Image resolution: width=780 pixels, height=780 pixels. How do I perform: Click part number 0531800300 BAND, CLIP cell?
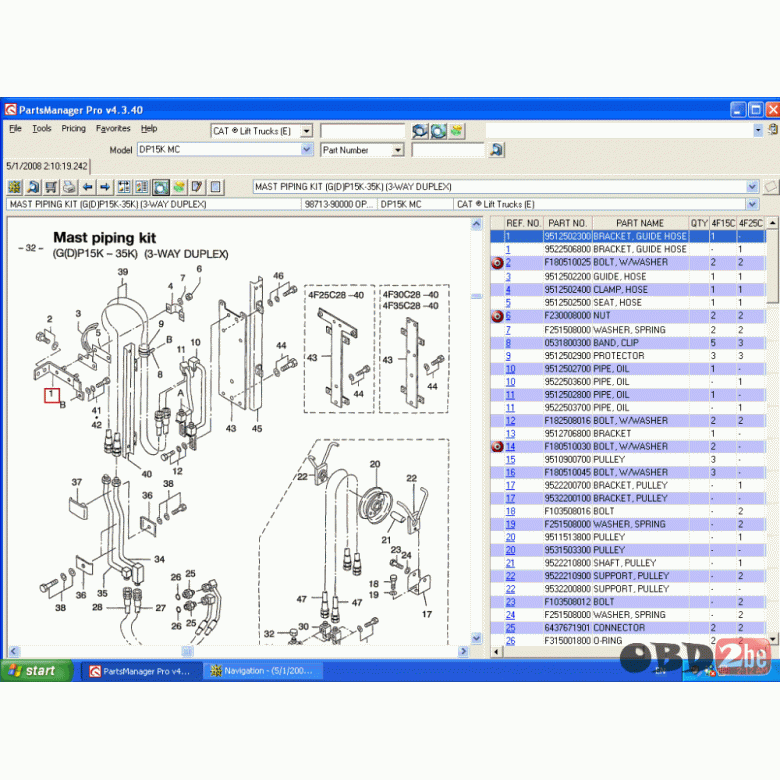(567, 343)
